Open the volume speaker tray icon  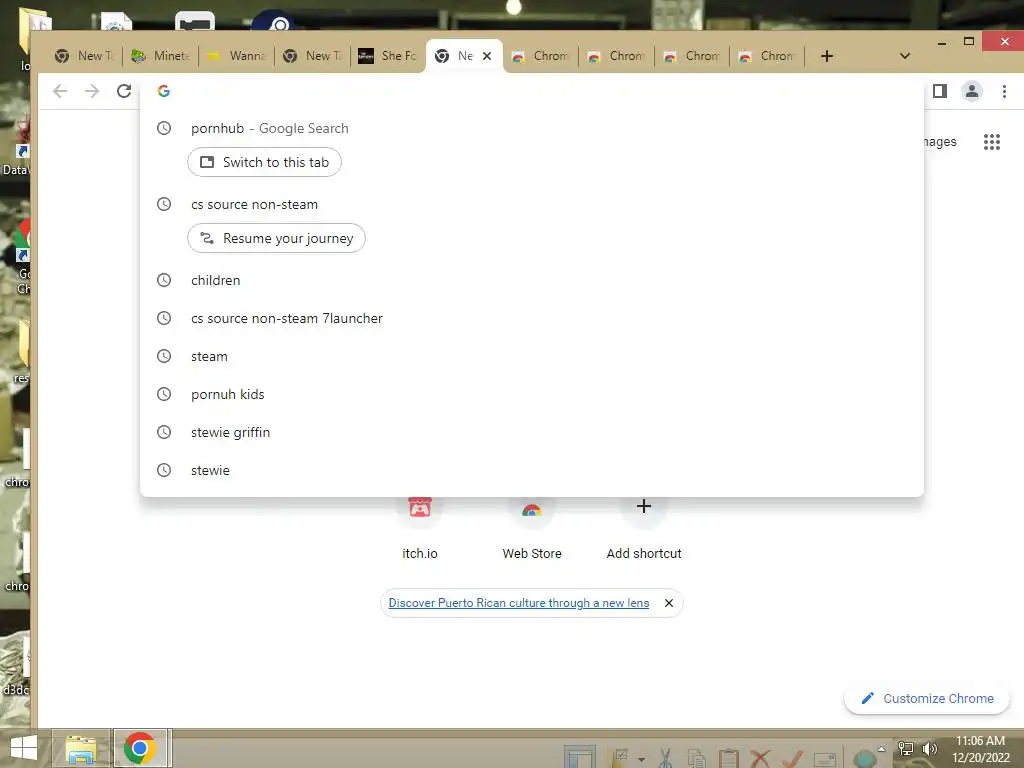pyautogui.click(x=929, y=749)
